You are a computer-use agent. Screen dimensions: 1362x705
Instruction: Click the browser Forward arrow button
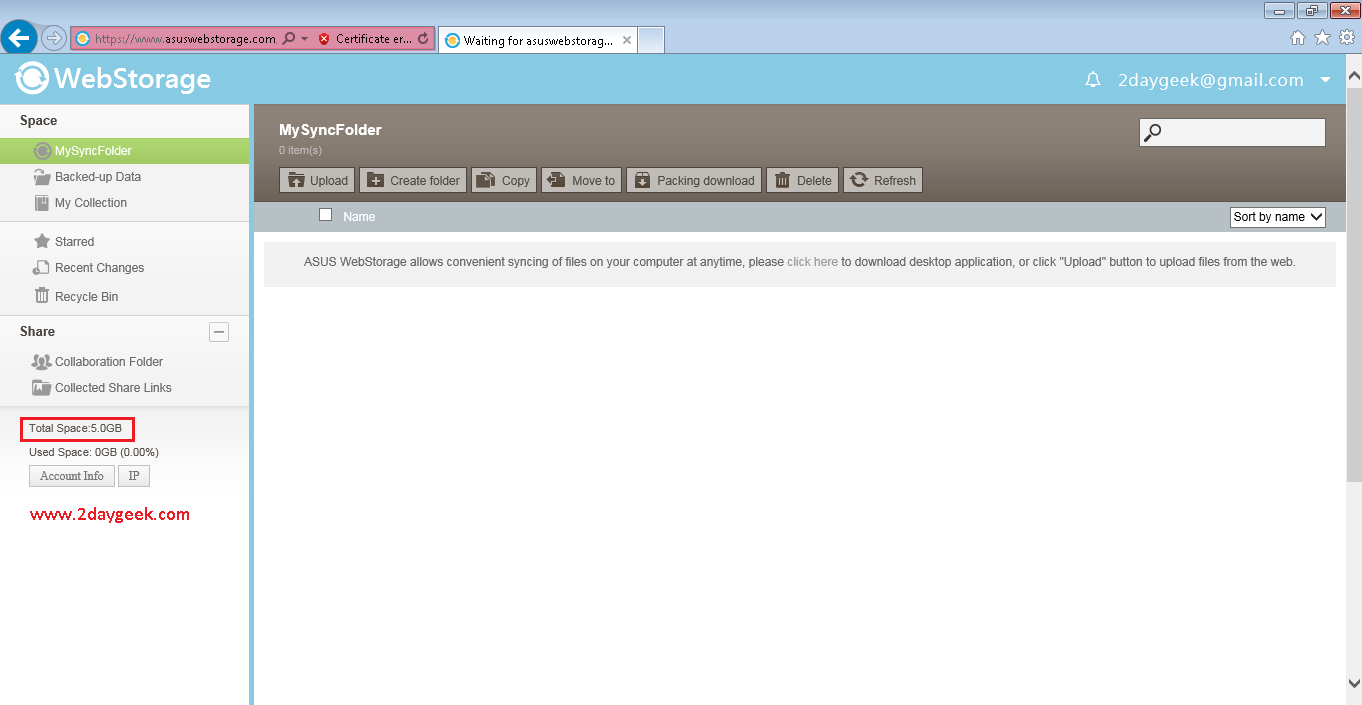54,38
